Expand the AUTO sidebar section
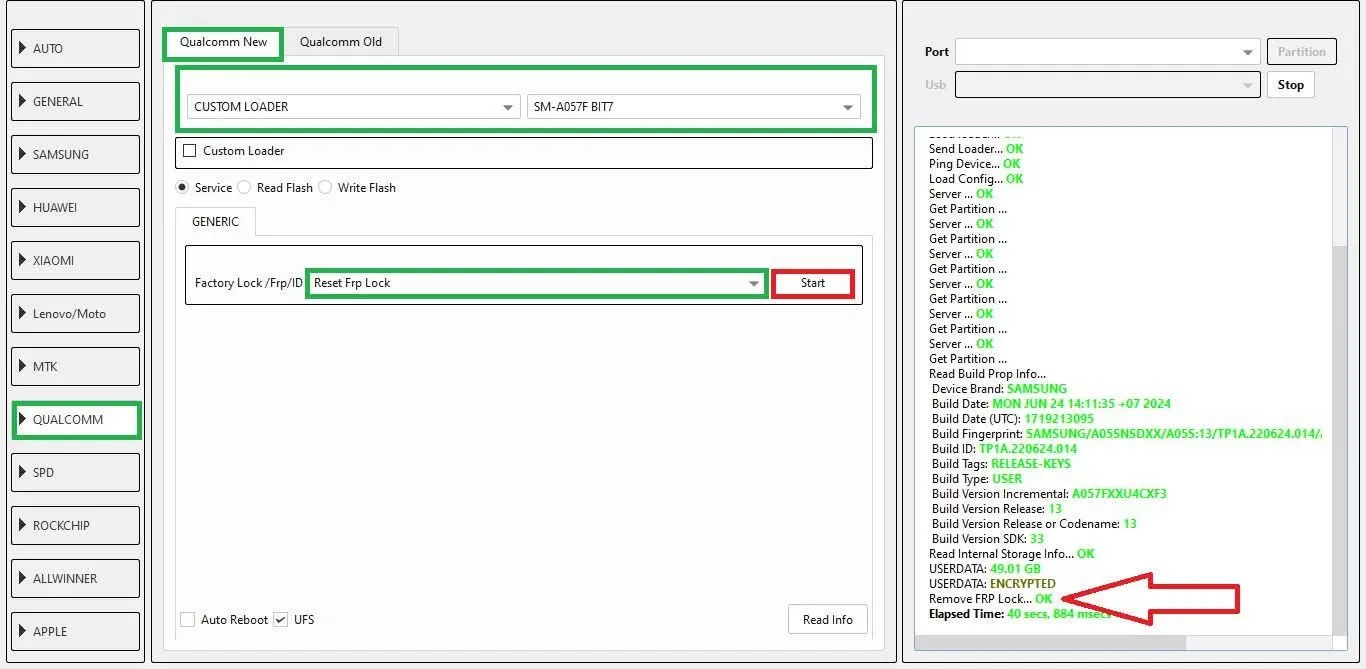Viewport: 1366px width, 669px height. (x=76, y=48)
